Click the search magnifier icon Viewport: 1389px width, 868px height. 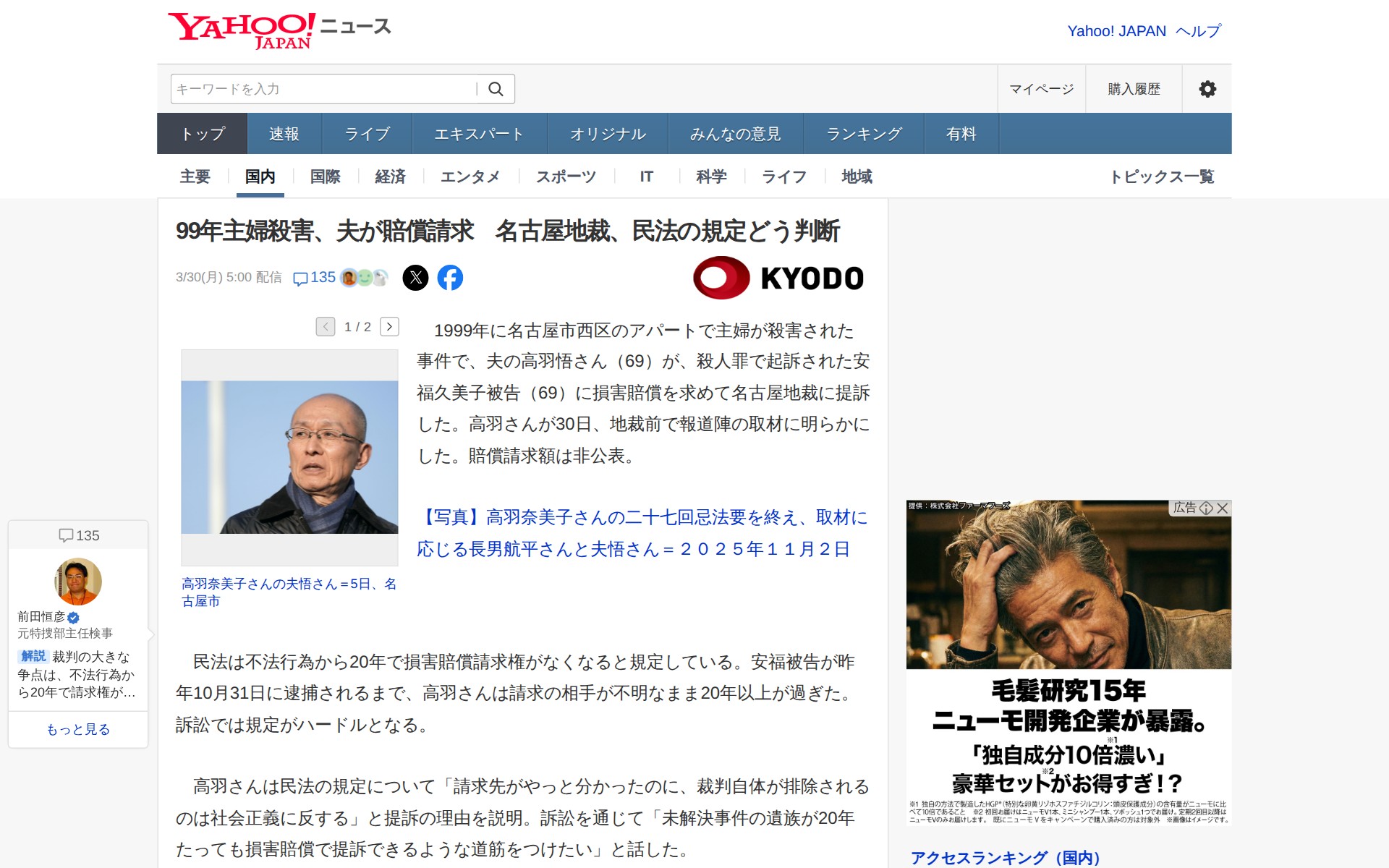pos(496,89)
